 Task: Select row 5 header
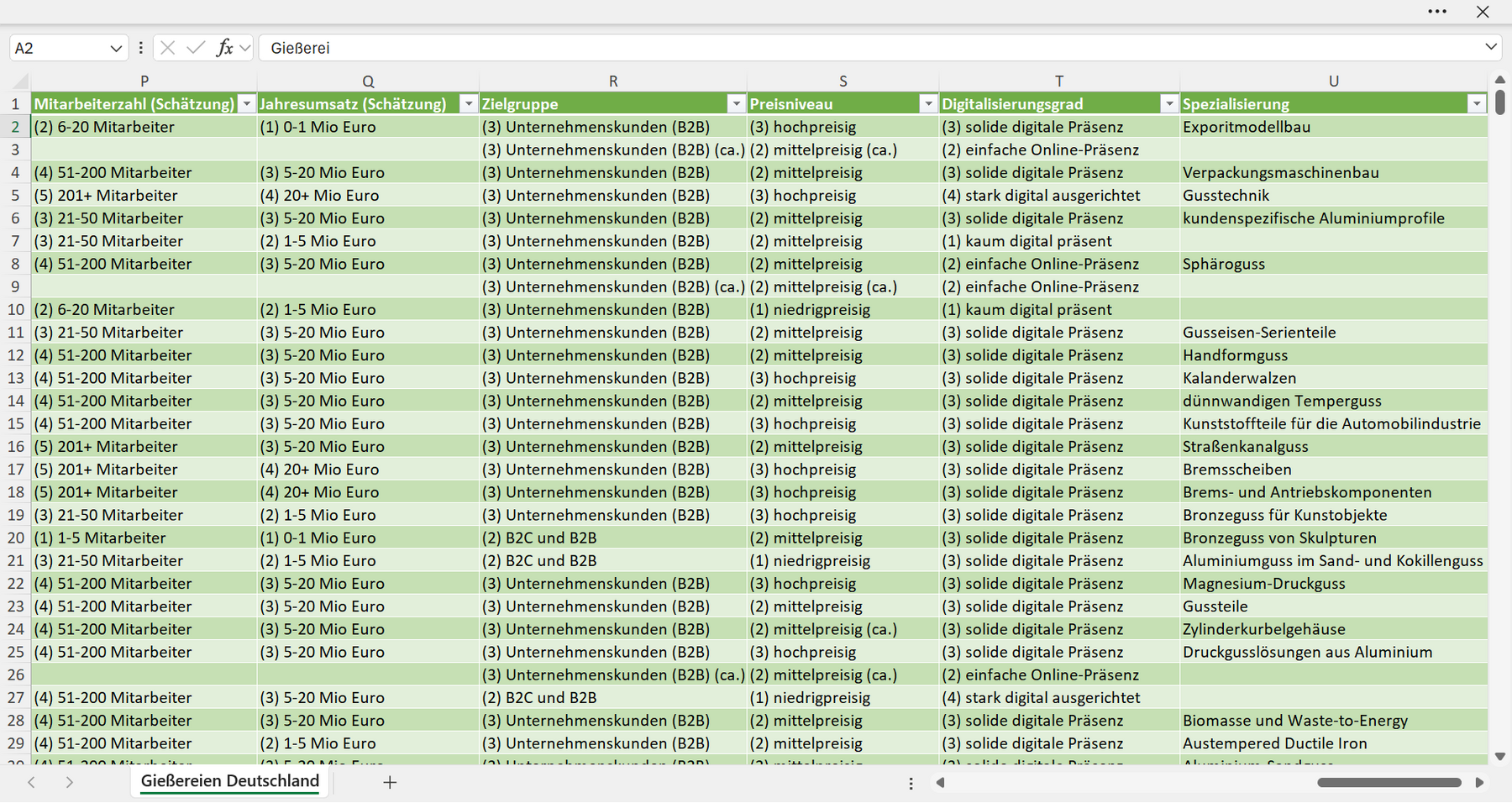click(15, 196)
